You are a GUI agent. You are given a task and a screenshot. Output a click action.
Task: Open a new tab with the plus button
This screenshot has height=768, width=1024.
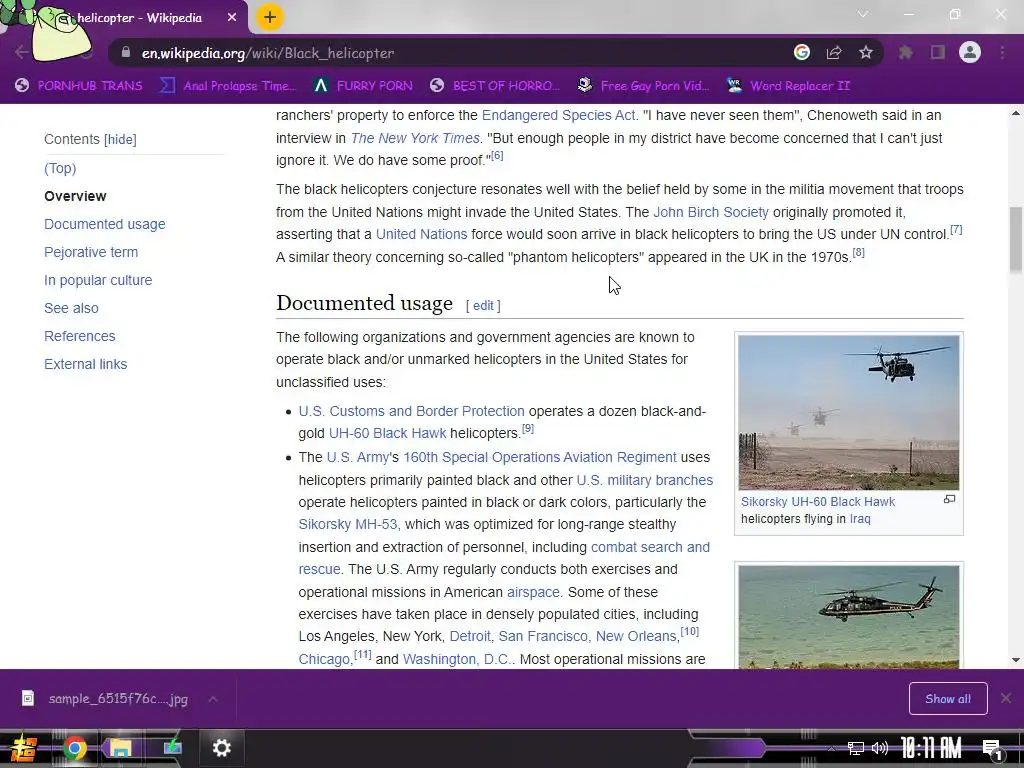tap(270, 17)
